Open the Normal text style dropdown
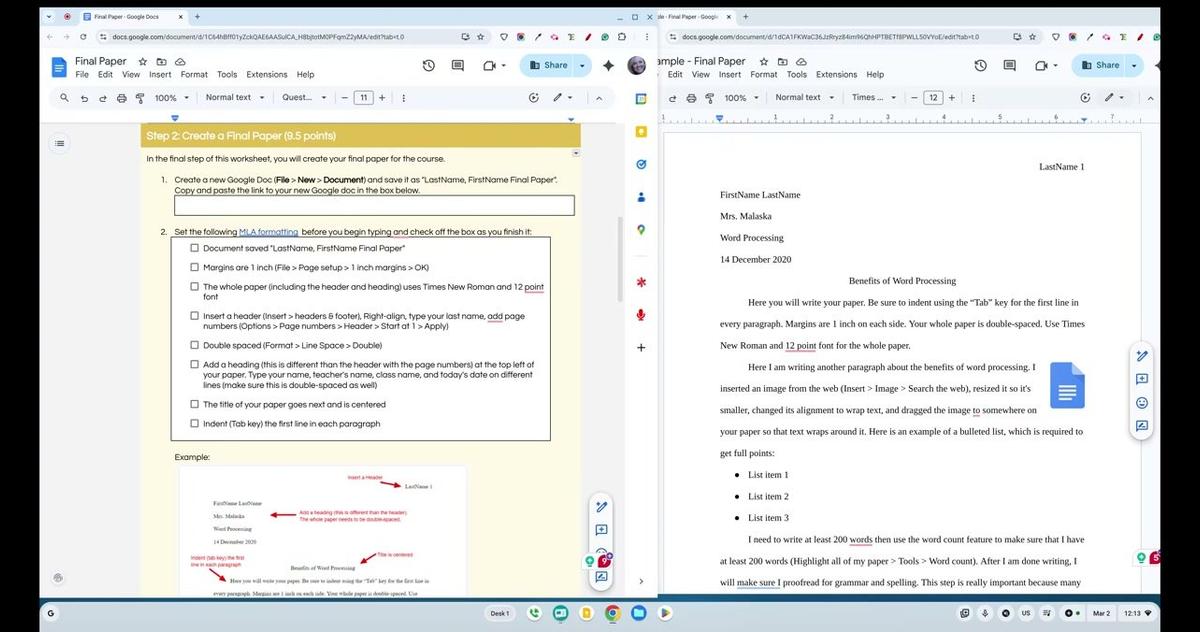 pos(232,97)
